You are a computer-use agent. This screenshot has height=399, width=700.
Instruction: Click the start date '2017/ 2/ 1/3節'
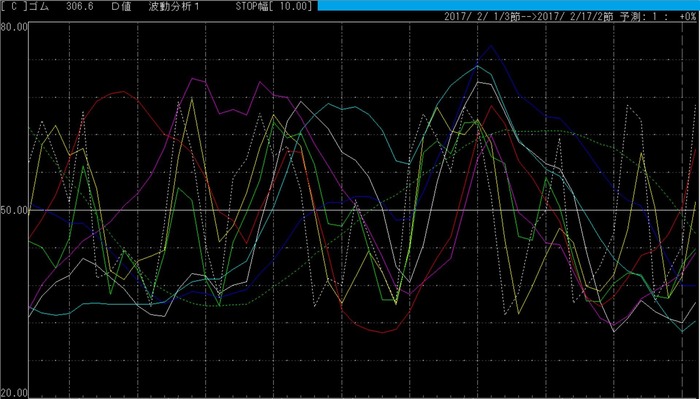[482, 17]
